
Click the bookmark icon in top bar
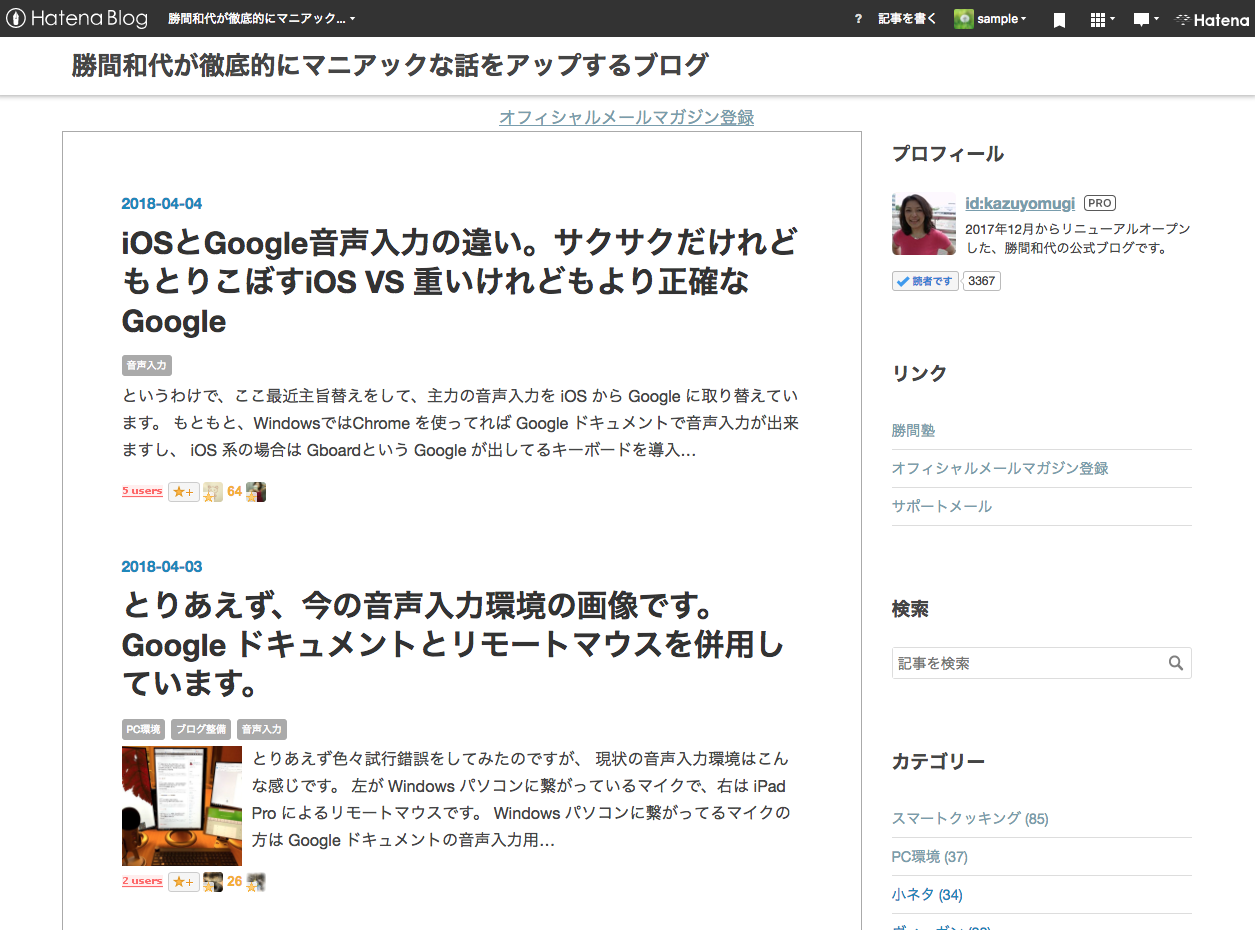tap(1060, 19)
